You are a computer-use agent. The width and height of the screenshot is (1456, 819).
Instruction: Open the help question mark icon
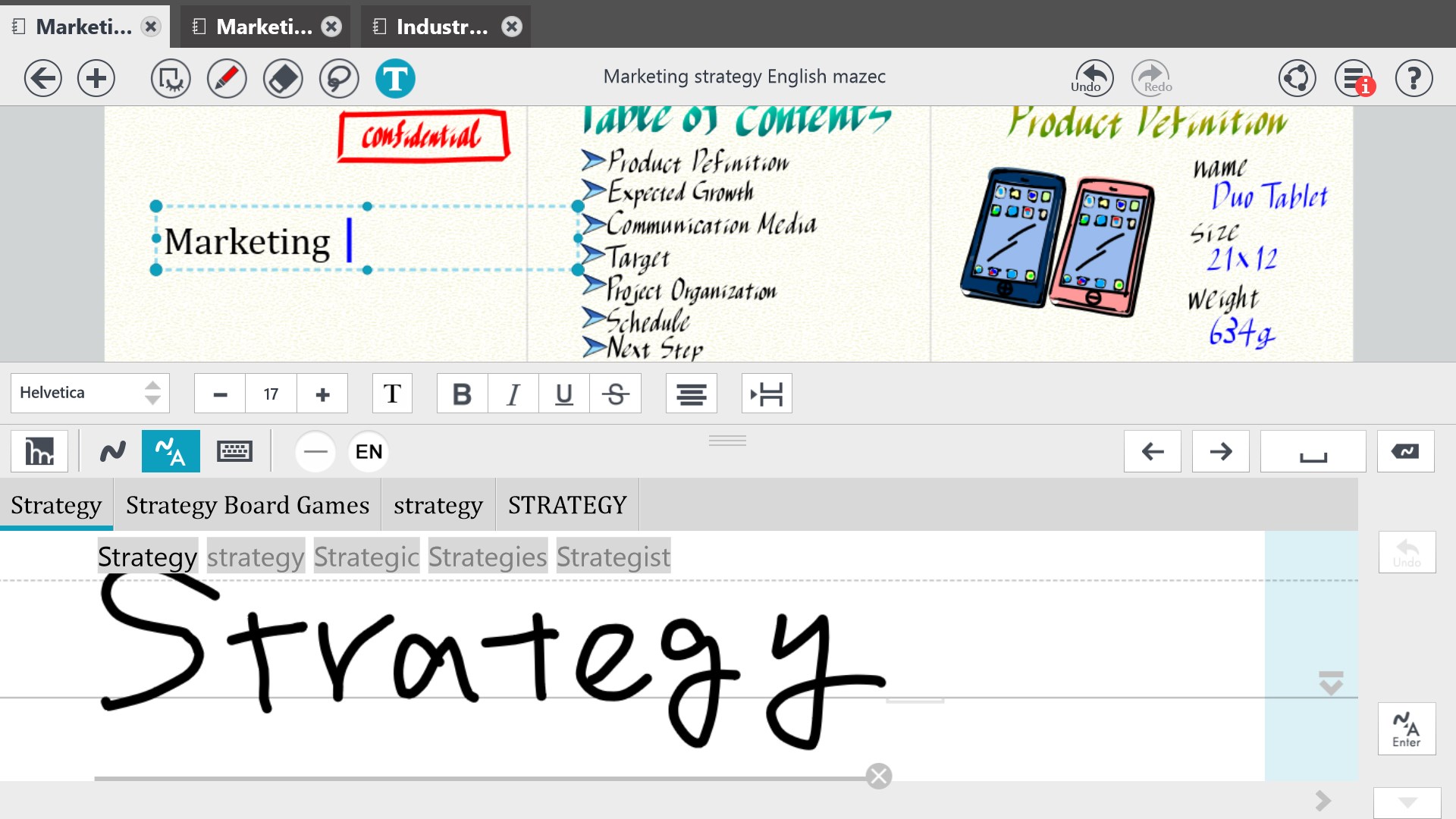[1414, 78]
